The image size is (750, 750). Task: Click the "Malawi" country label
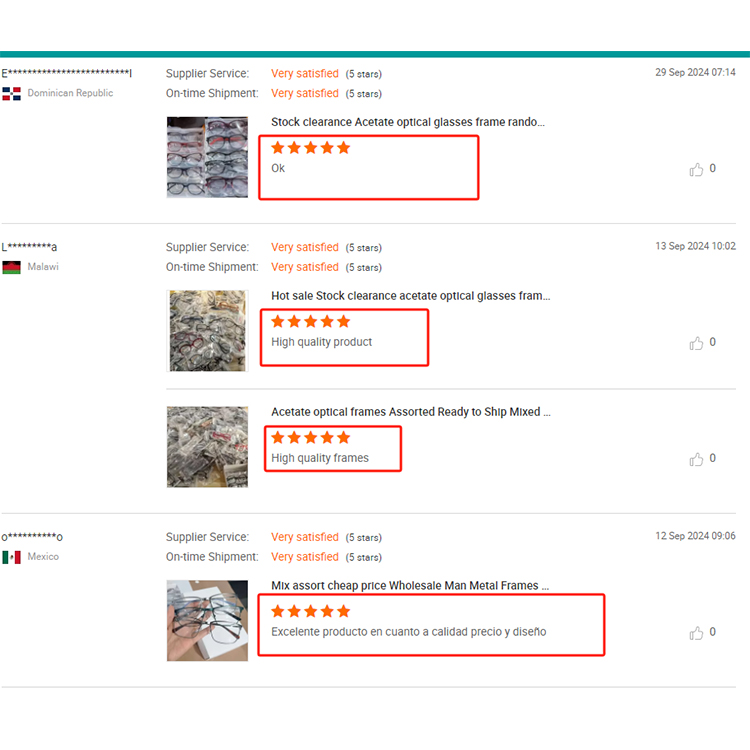click(x=43, y=266)
